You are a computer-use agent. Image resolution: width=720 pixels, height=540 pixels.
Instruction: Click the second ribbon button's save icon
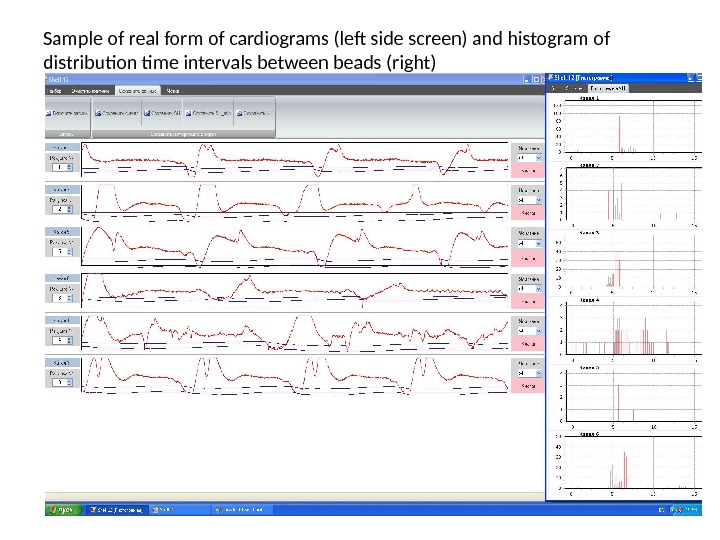(x=98, y=113)
